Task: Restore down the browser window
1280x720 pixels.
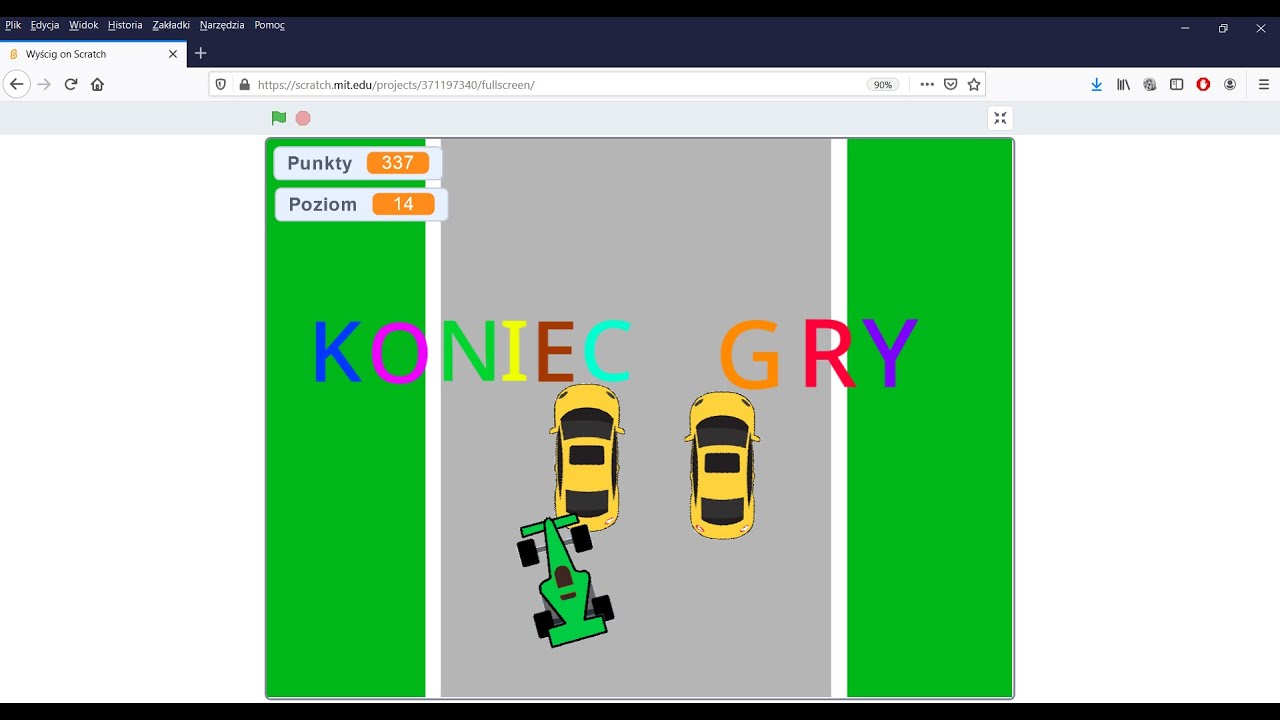Action: 1223,28
